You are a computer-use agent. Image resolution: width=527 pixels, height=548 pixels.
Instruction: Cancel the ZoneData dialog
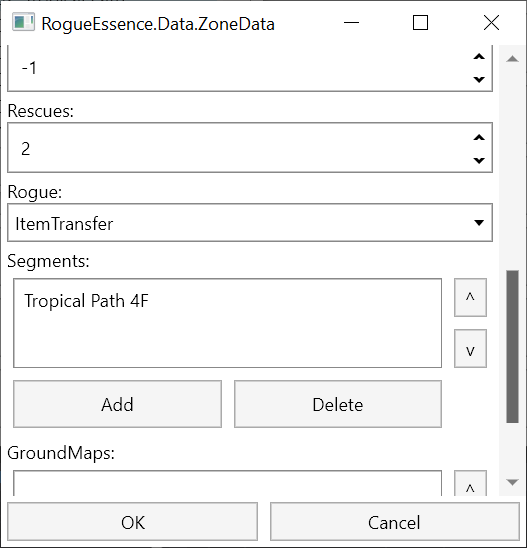point(395,522)
